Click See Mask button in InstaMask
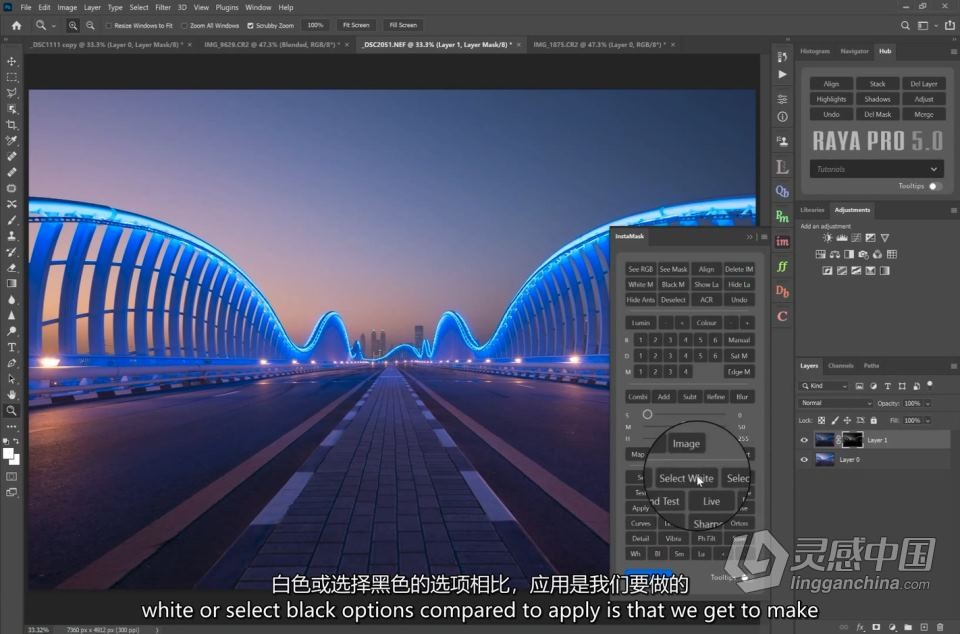 tap(673, 269)
